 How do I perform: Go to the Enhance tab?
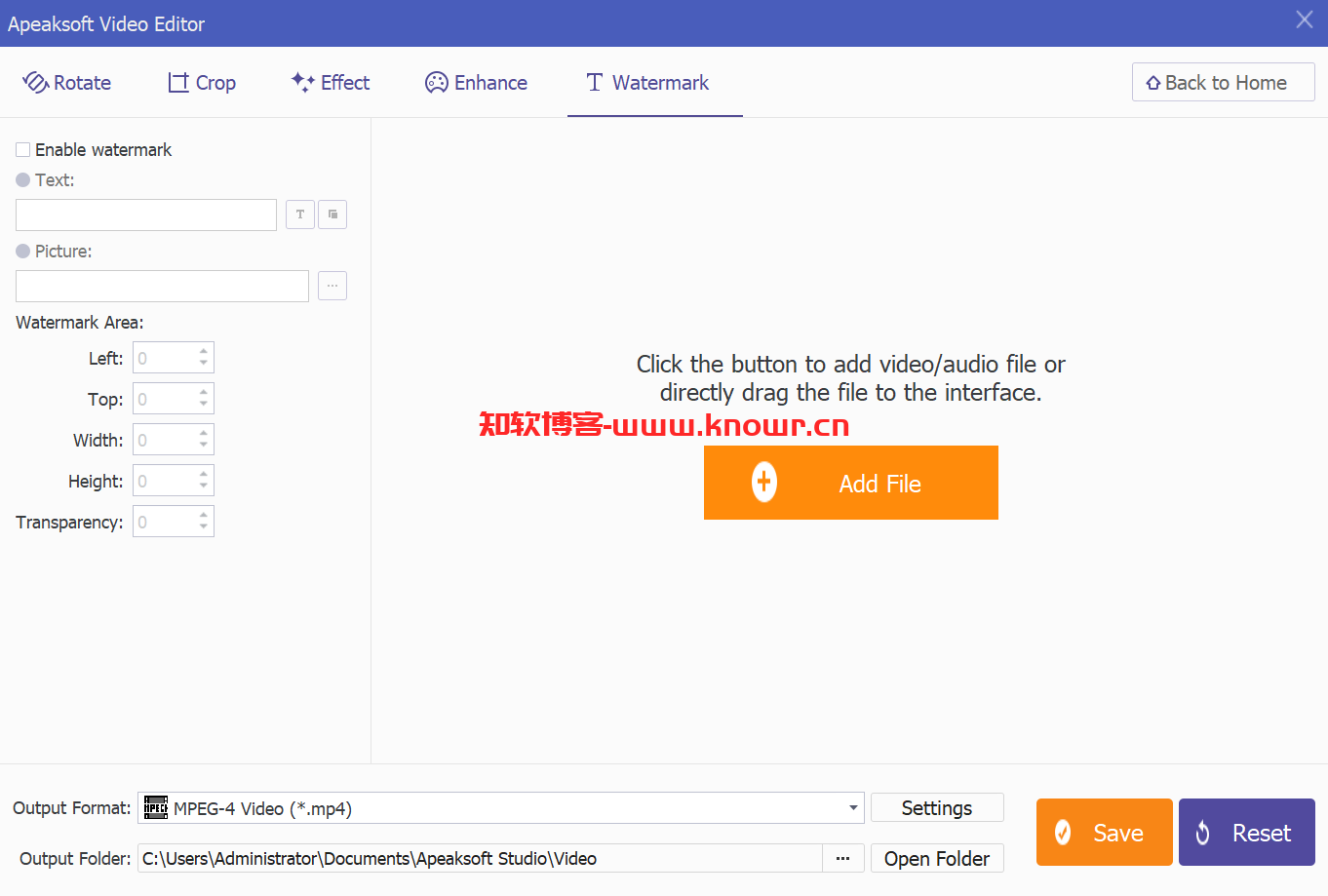click(x=476, y=83)
